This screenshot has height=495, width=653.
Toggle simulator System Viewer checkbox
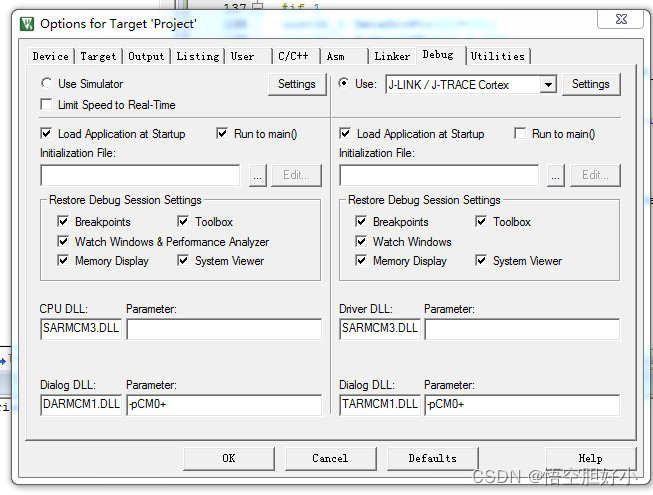point(183,261)
